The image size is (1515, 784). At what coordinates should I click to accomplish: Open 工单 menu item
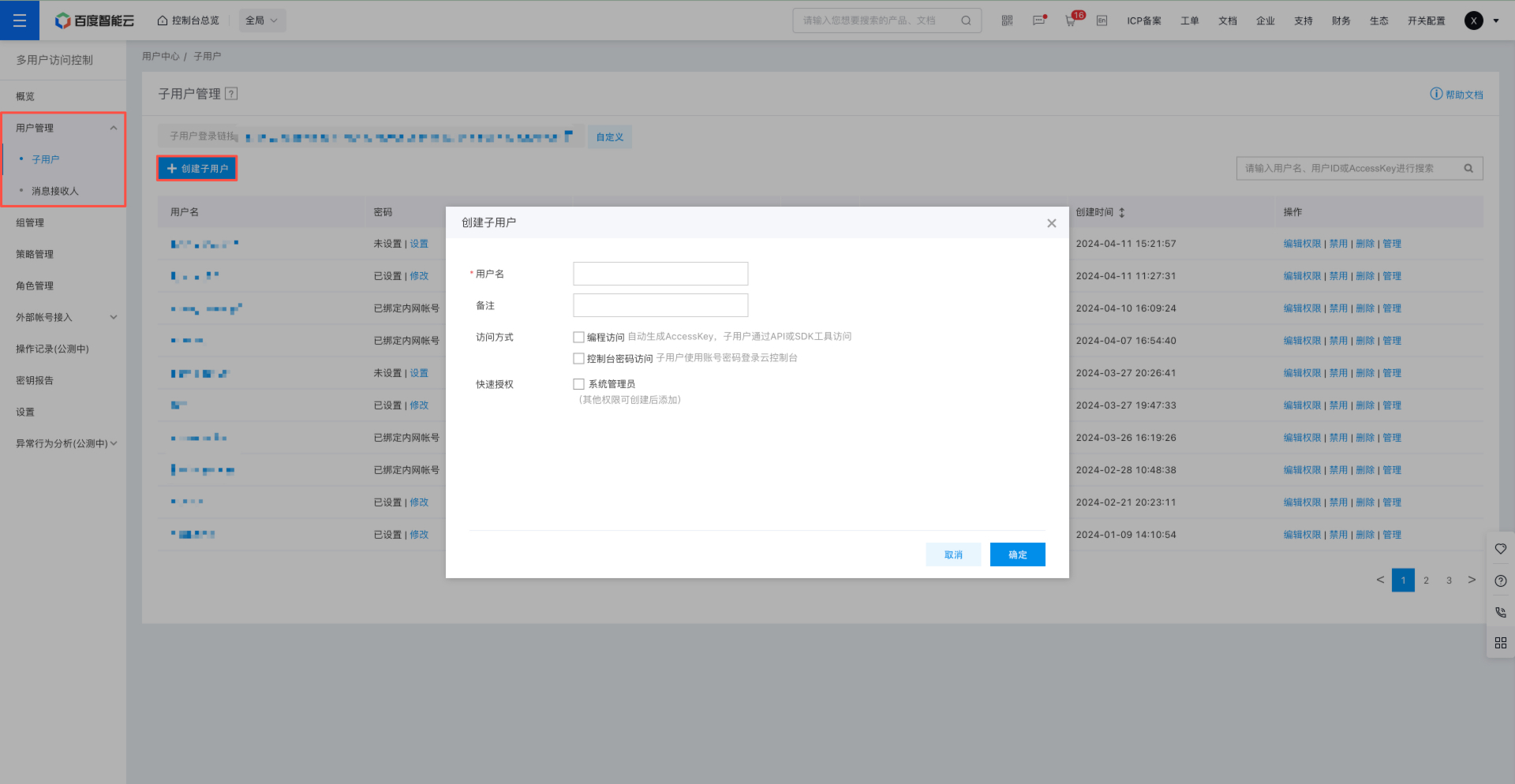pyautogui.click(x=1190, y=21)
